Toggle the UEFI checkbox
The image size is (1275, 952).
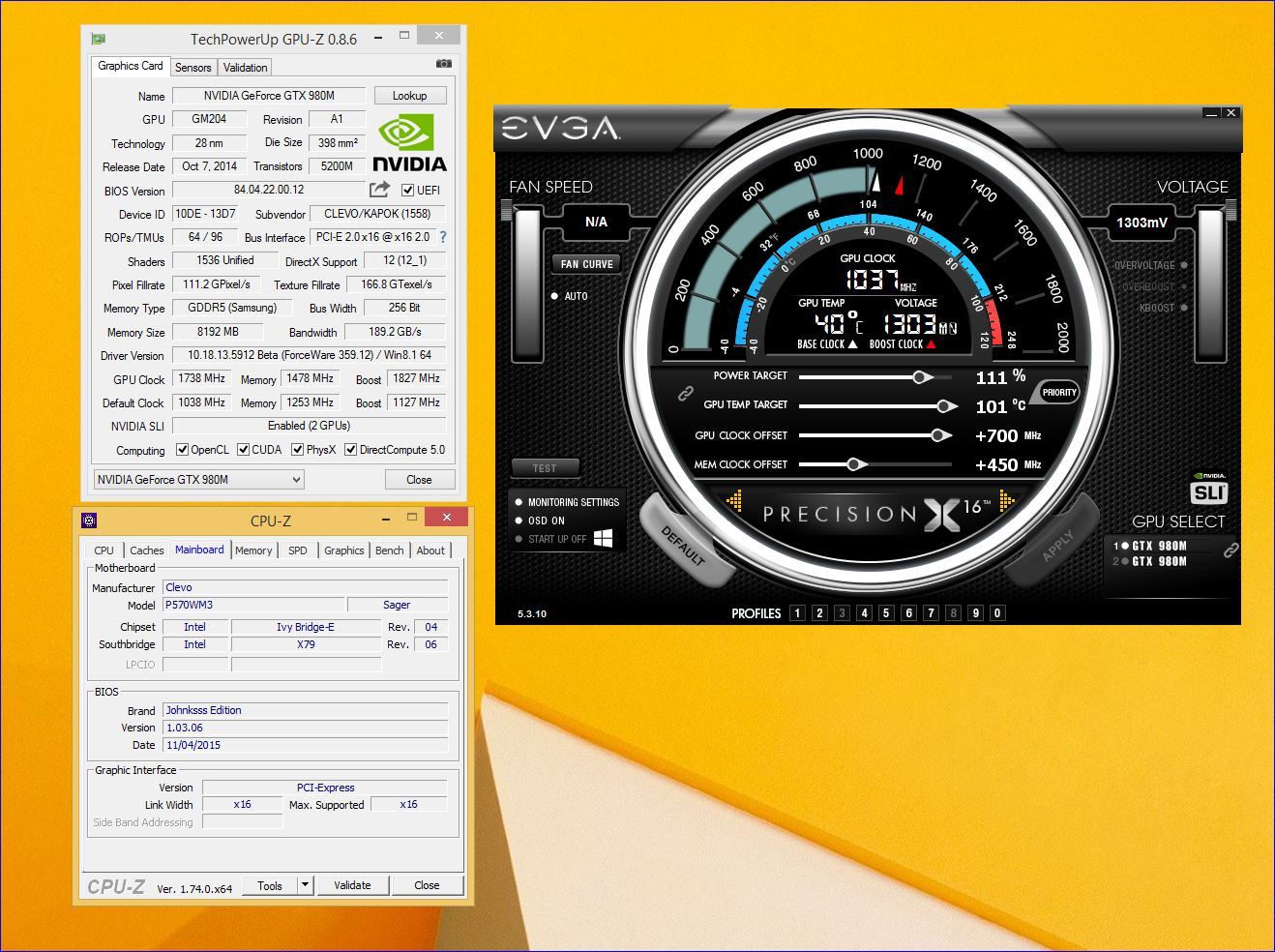[x=407, y=191]
